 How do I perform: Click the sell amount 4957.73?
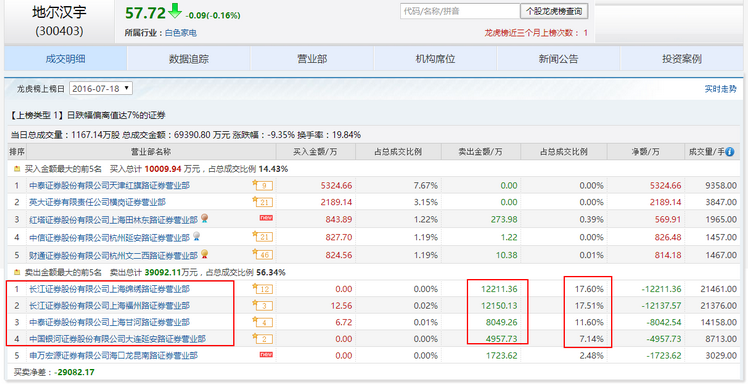[501, 339]
